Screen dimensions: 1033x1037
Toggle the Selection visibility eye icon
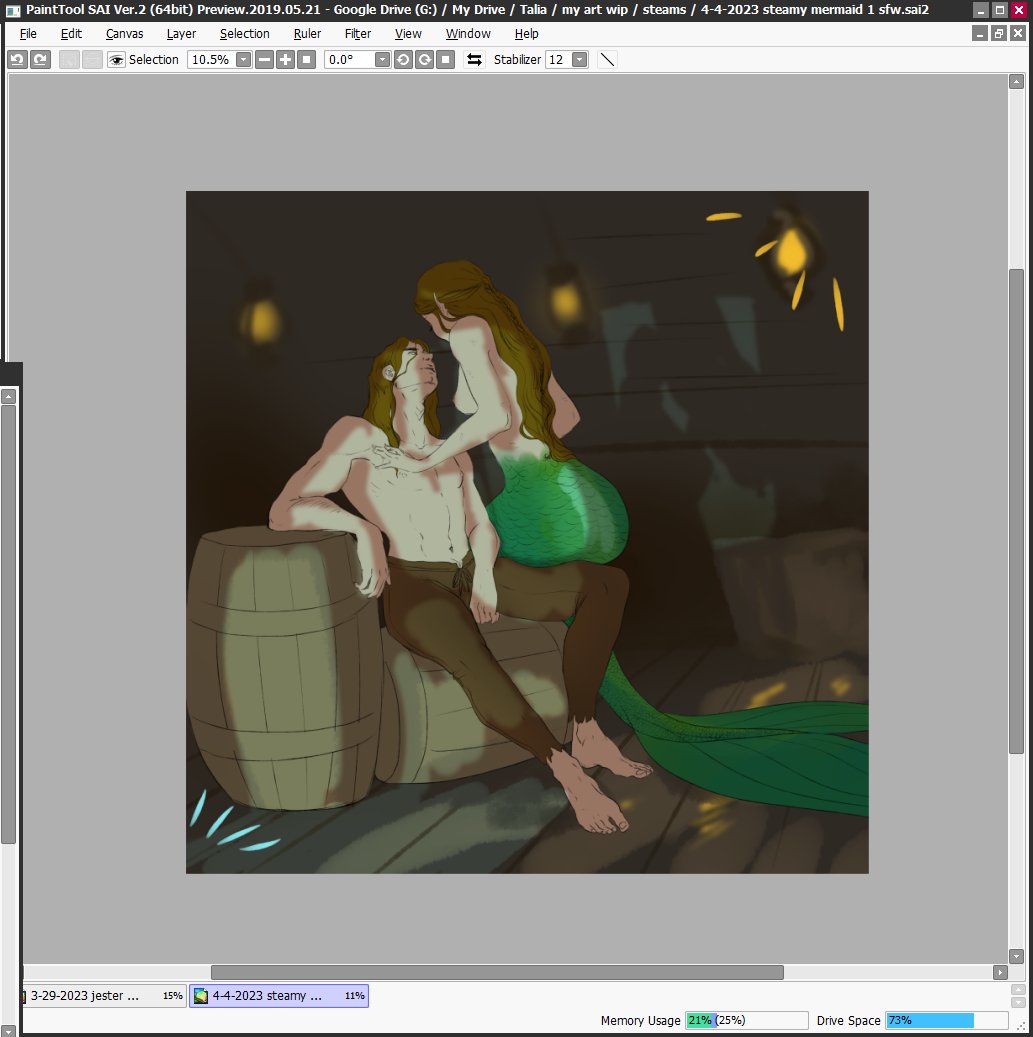(116, 60)
